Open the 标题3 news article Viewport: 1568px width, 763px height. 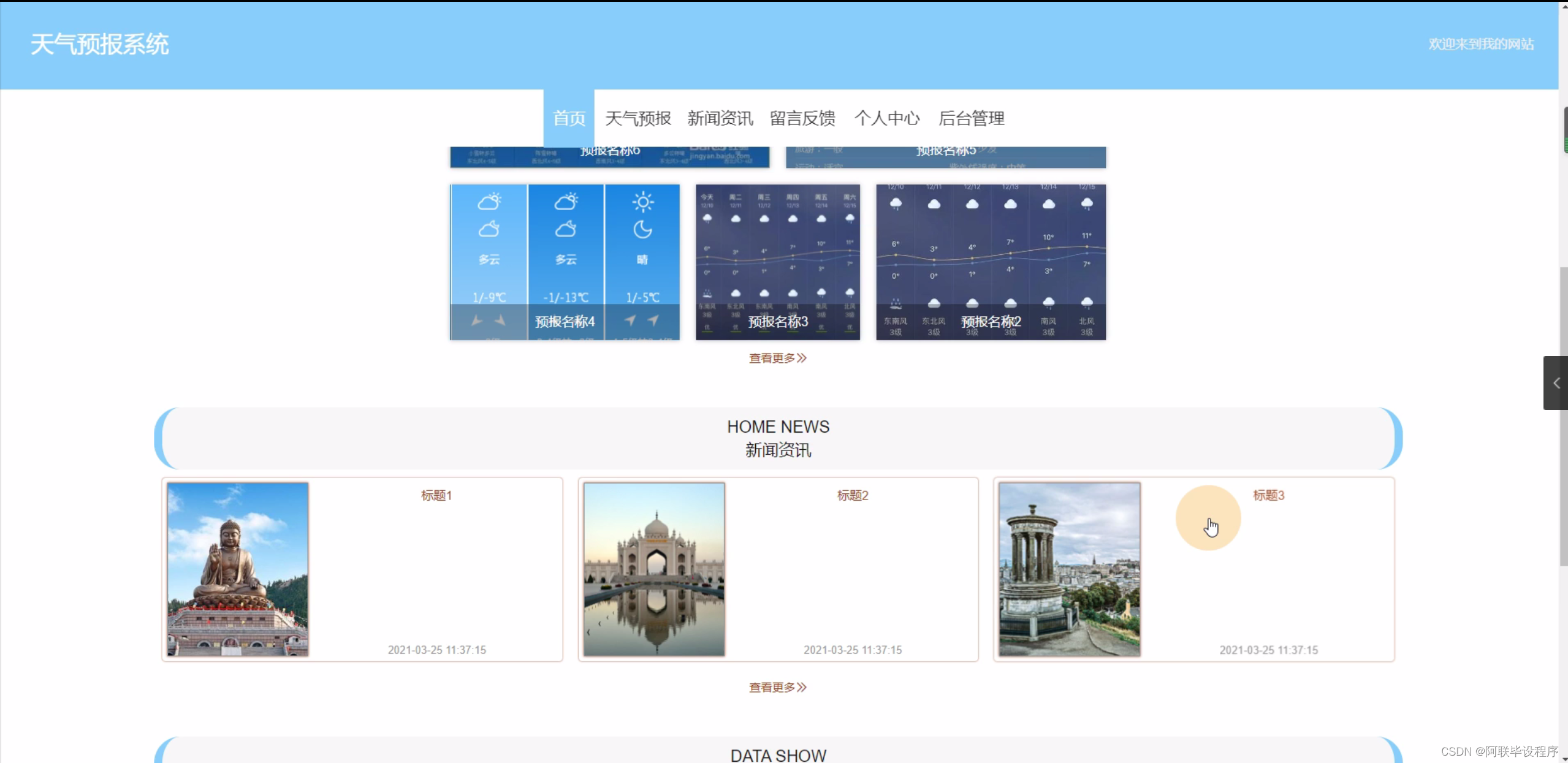pyautogui.click(x=1269, y=495)
